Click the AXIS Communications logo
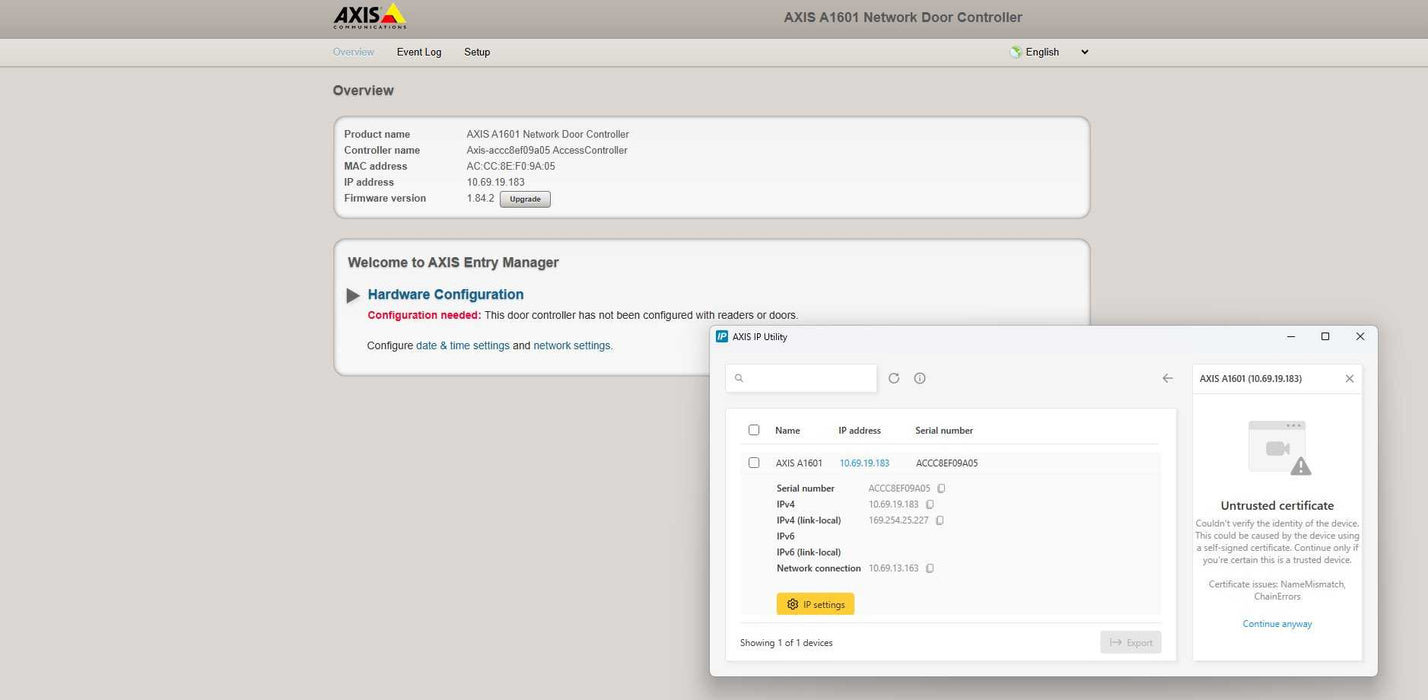Screen dimensions: 1428x700 point(369,16)
